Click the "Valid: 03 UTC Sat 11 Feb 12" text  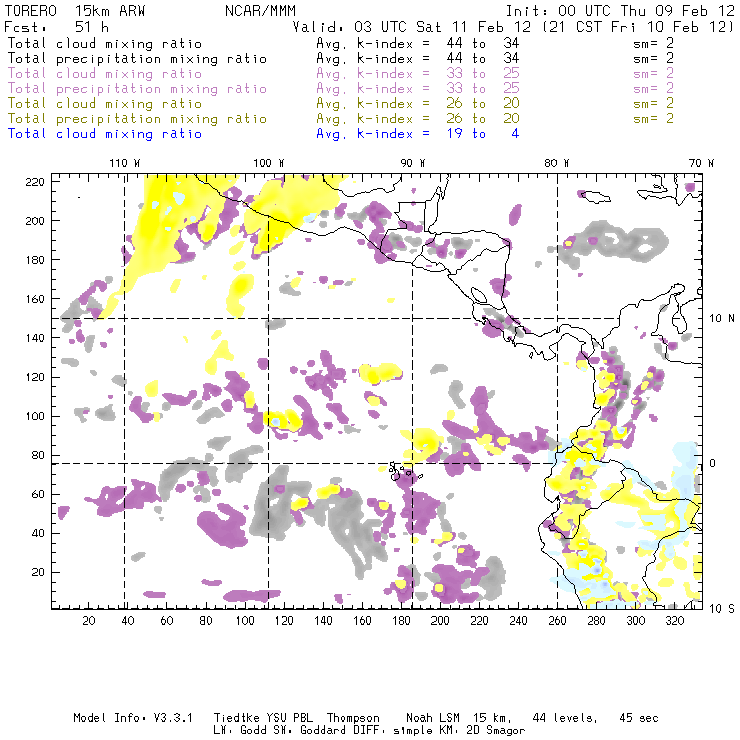pos(412,27)
